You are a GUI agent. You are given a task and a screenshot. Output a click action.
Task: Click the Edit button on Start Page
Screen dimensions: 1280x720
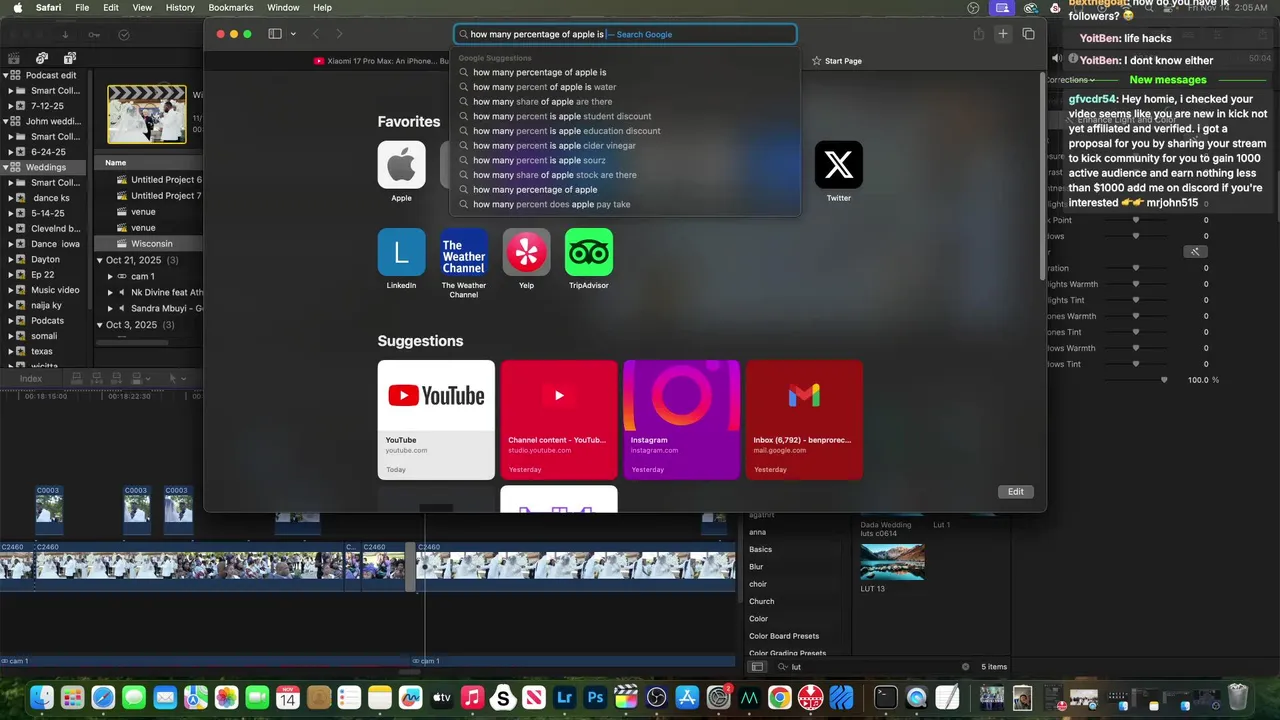(1015, 491)
